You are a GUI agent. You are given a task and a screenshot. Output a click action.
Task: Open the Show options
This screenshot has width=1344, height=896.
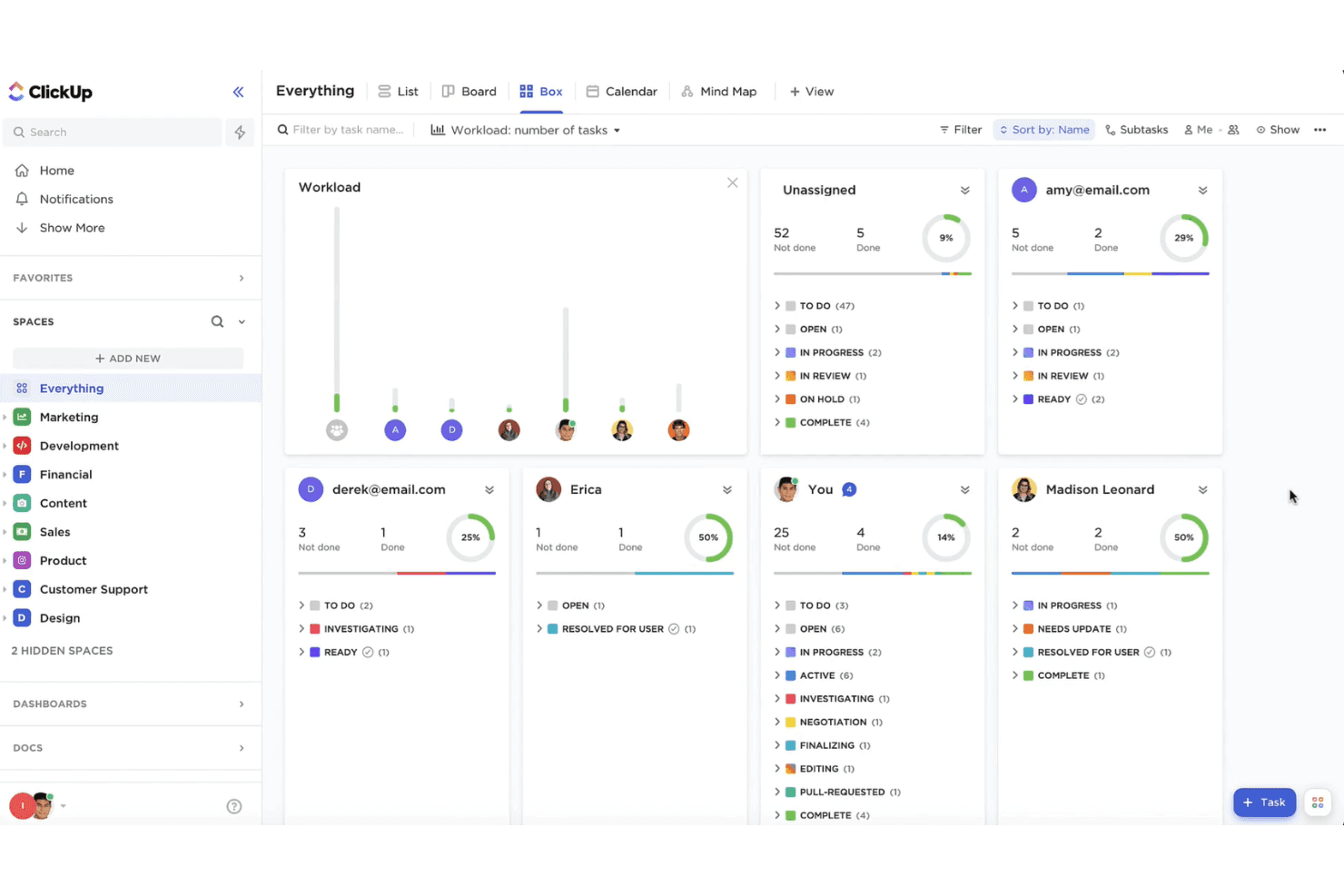click(1278, 130)
